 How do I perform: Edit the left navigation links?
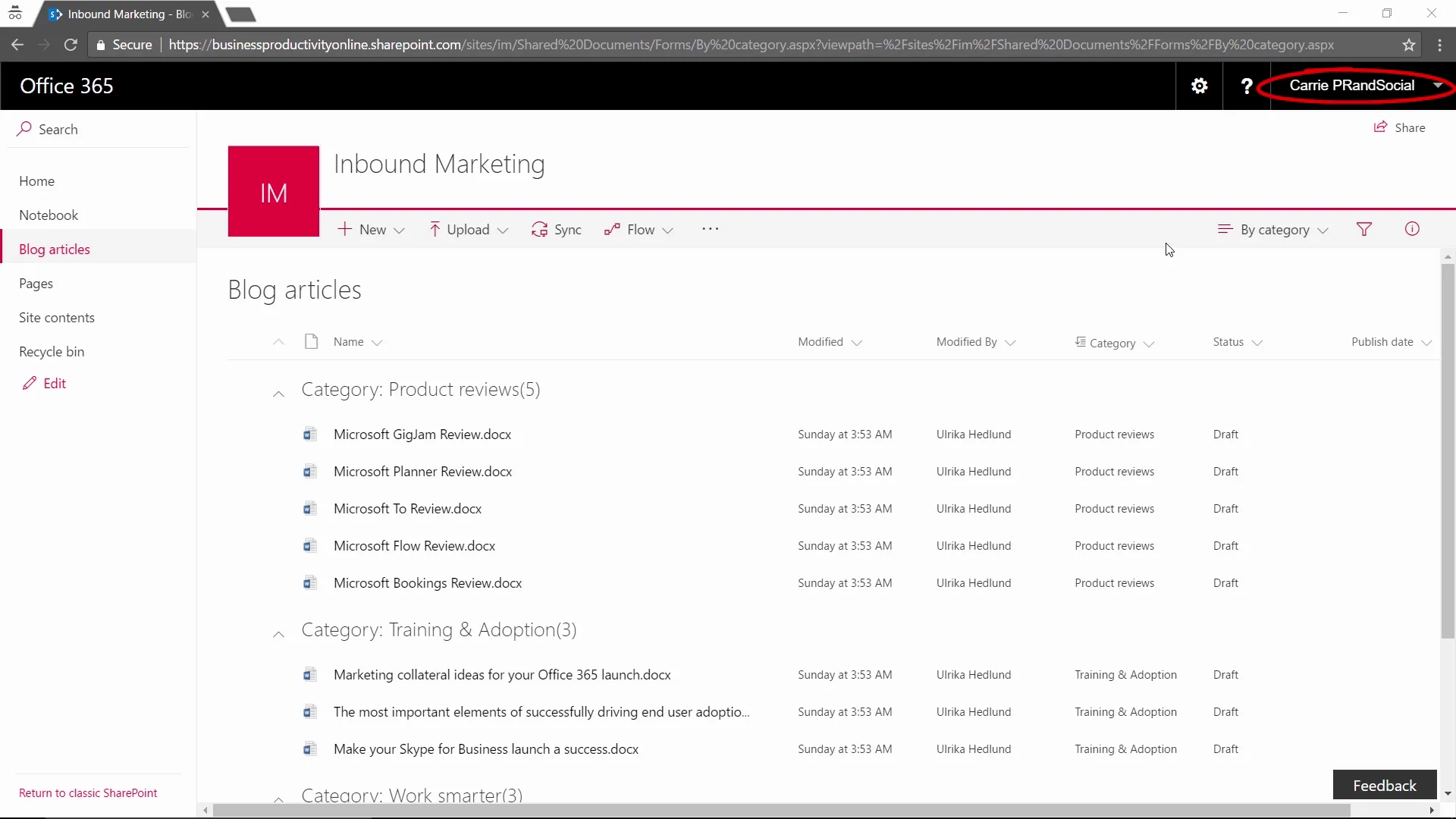pos(44,384)
